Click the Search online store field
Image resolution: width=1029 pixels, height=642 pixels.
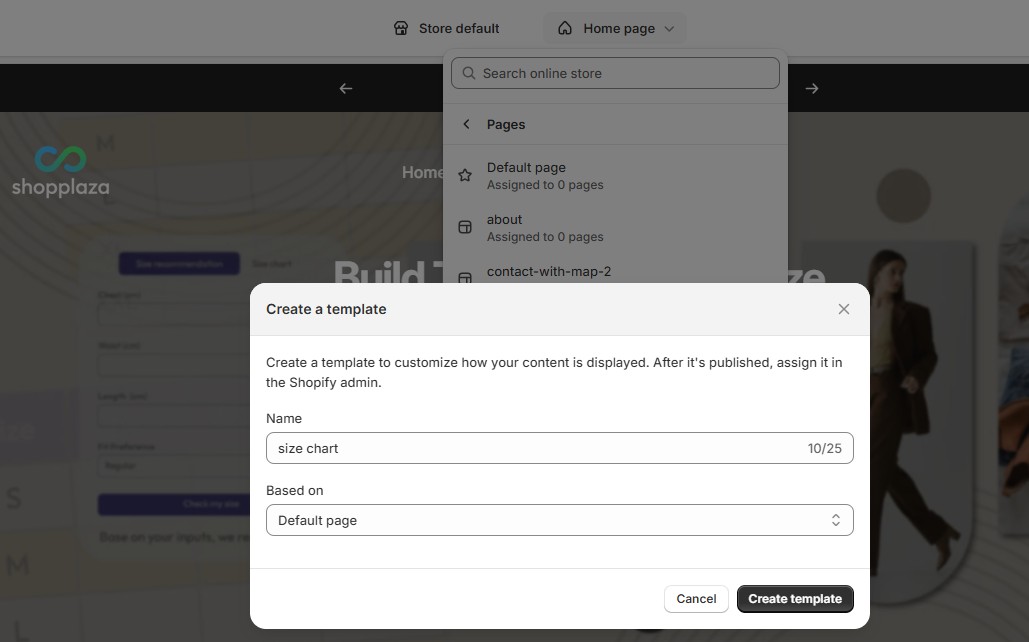click(x=615, y=73)
